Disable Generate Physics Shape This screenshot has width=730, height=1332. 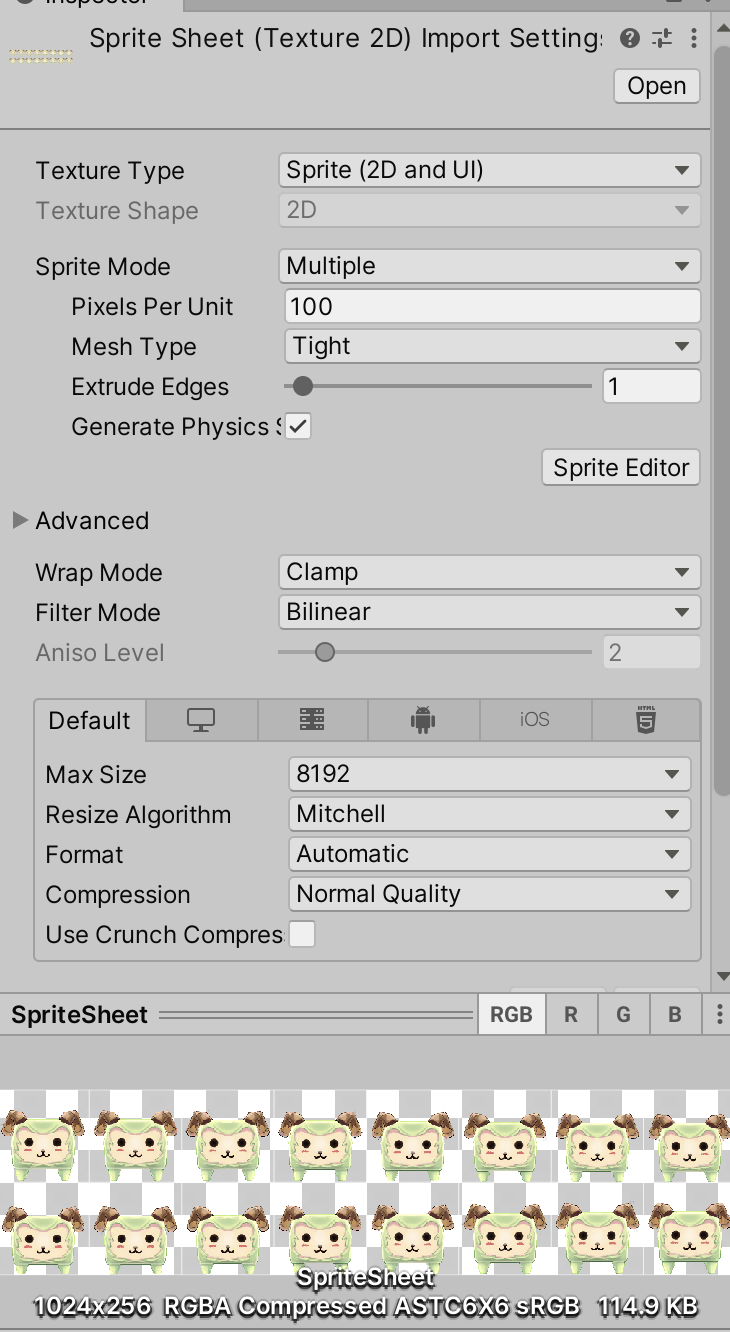tap(298, 426)
